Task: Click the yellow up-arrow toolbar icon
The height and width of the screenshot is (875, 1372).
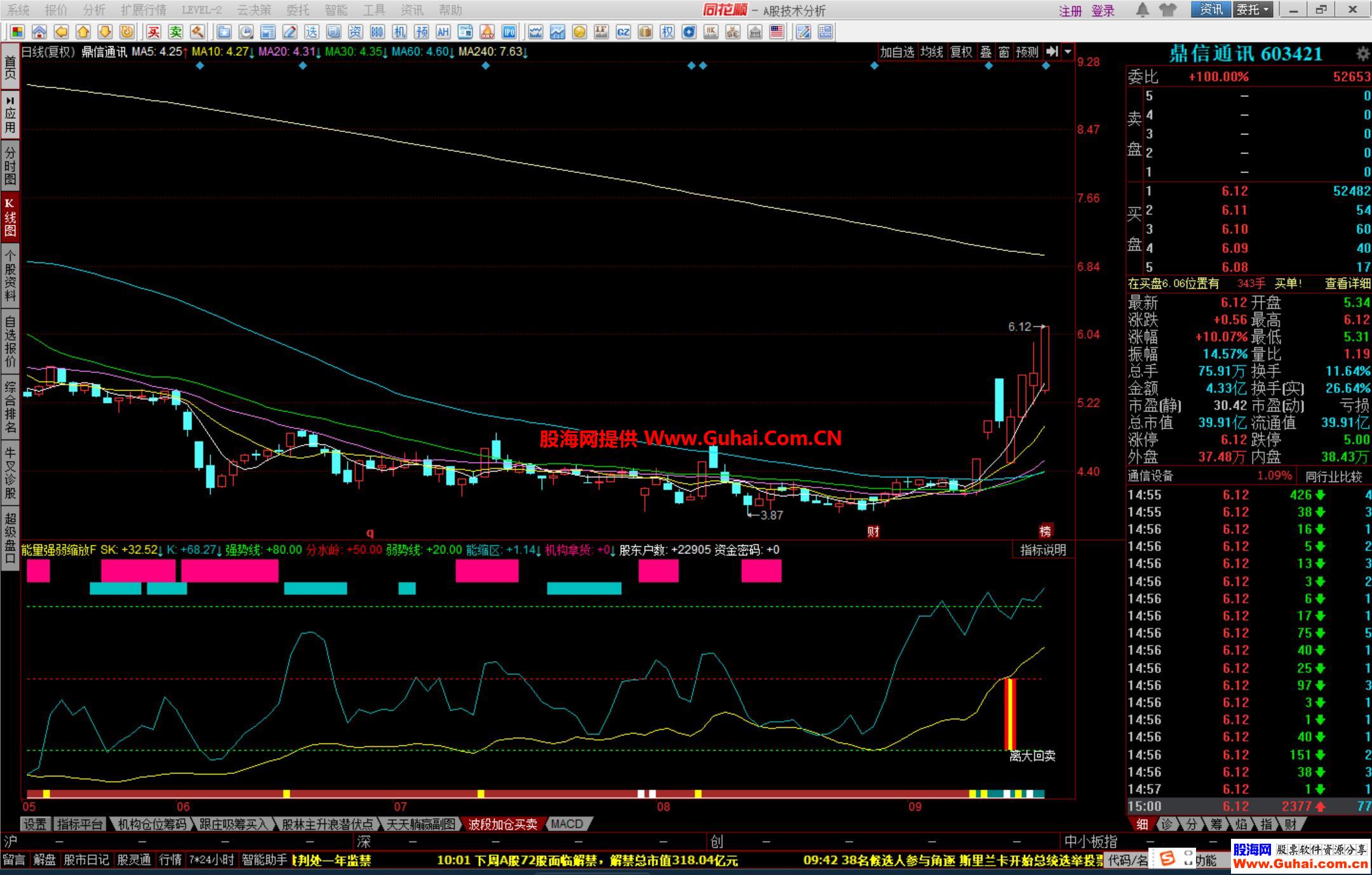Action: tap(83, 32)
